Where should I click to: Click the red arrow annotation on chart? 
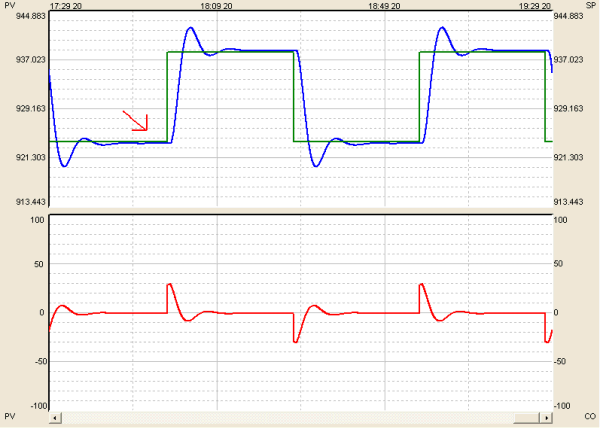136,121
